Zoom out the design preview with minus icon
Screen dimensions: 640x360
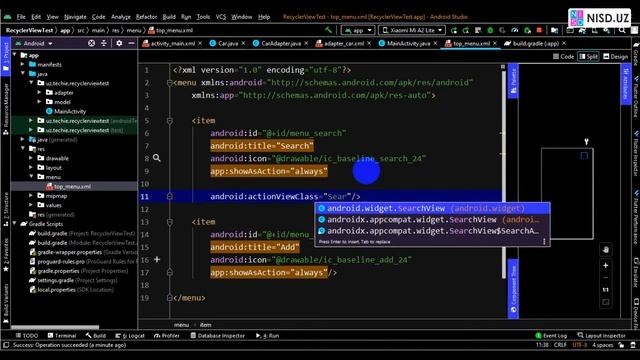click(606, 278)
